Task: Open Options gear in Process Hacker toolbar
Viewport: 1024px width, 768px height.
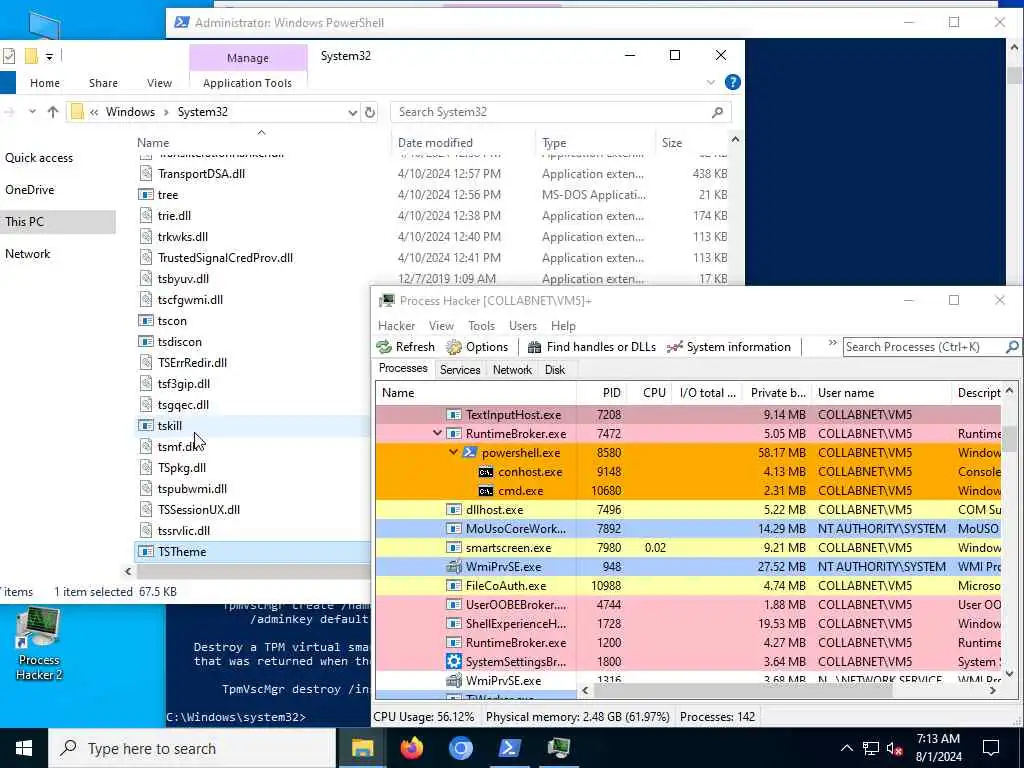Action: pos(453,347)
